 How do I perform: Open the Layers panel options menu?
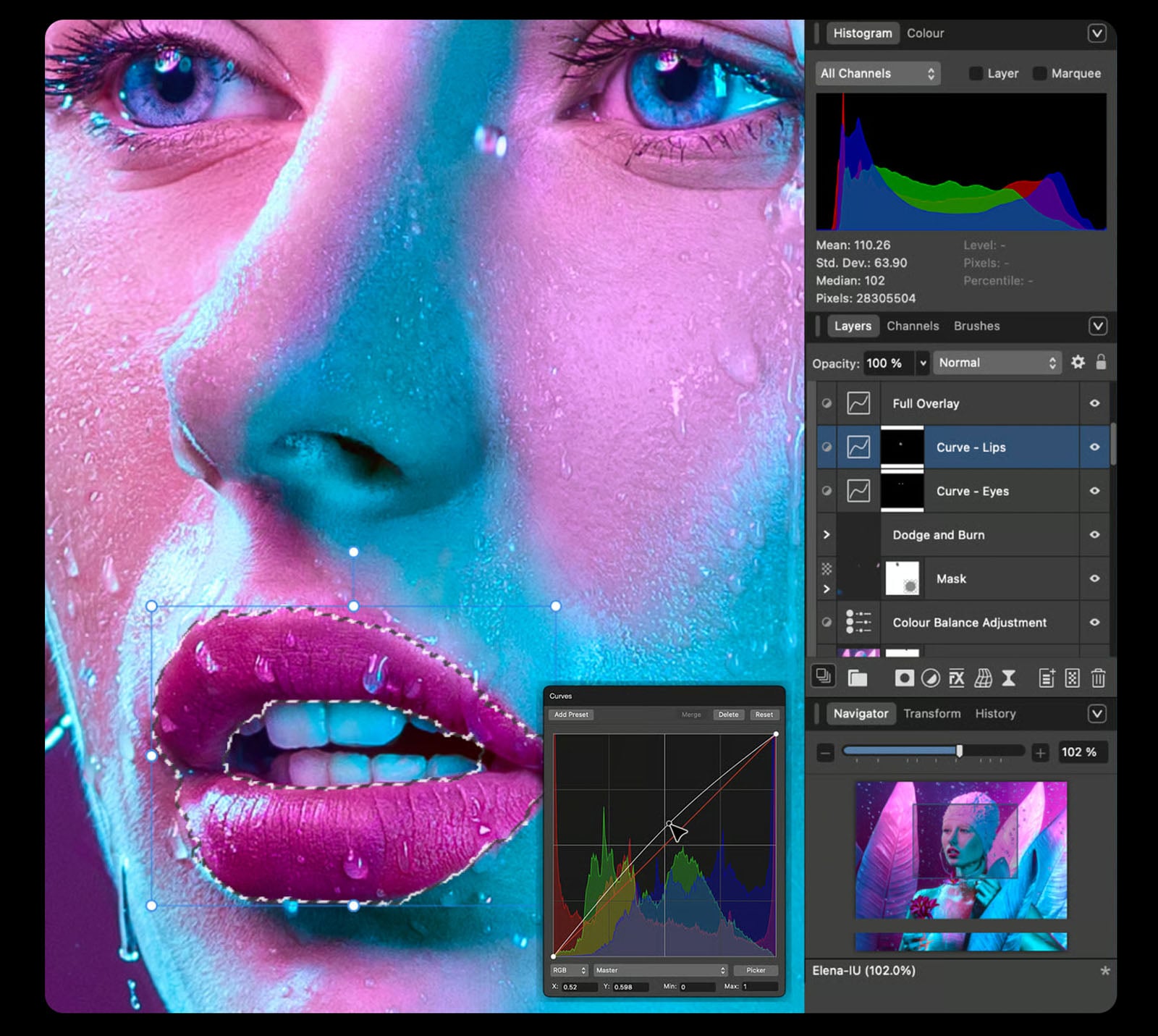coord(1097,327)
